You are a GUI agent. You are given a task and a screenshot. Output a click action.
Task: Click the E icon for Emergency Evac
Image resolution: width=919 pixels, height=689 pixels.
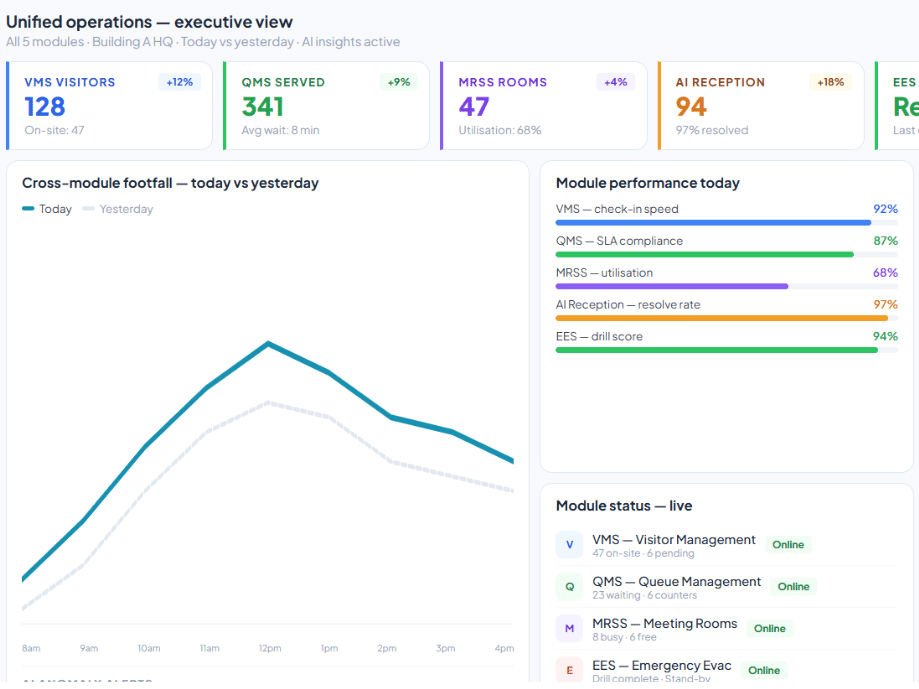pos(569,670)
